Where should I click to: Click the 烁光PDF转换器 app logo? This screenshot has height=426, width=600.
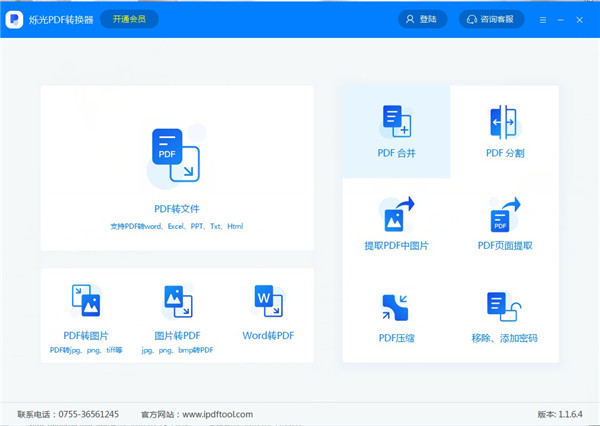(14, 19)
